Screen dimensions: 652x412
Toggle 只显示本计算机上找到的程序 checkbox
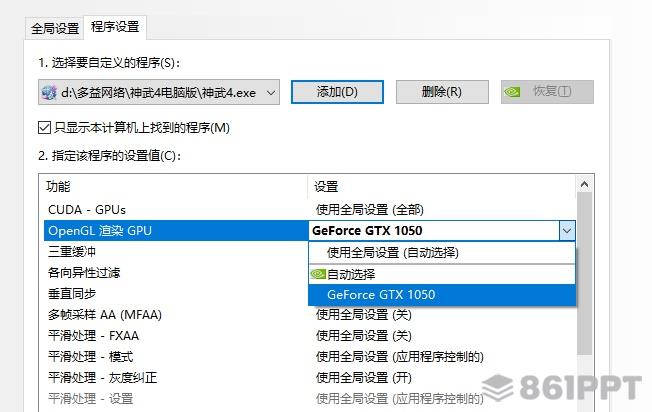click(x=44, y=128)
